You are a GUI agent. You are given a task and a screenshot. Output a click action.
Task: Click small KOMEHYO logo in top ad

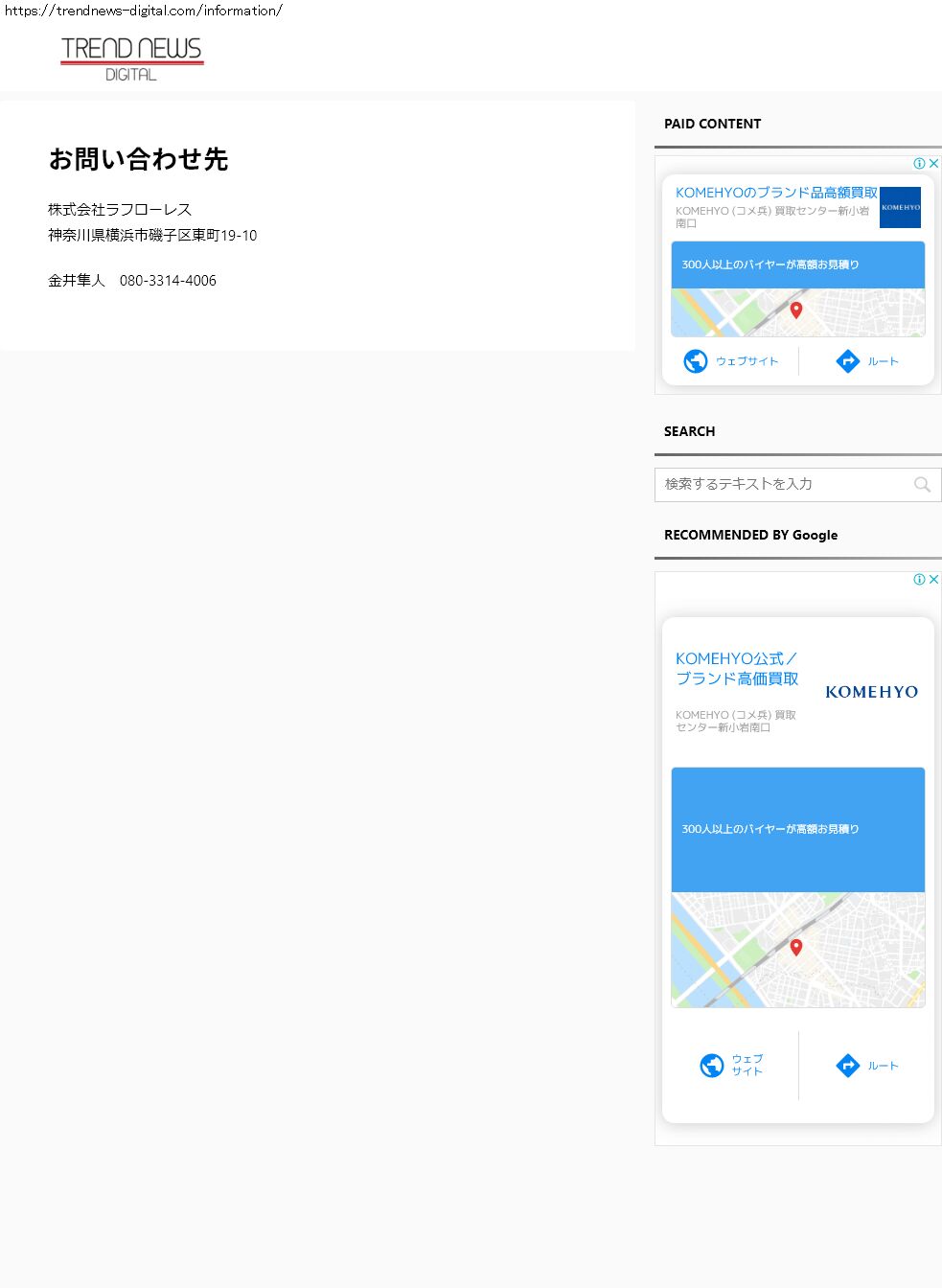[x=900, y=208]
